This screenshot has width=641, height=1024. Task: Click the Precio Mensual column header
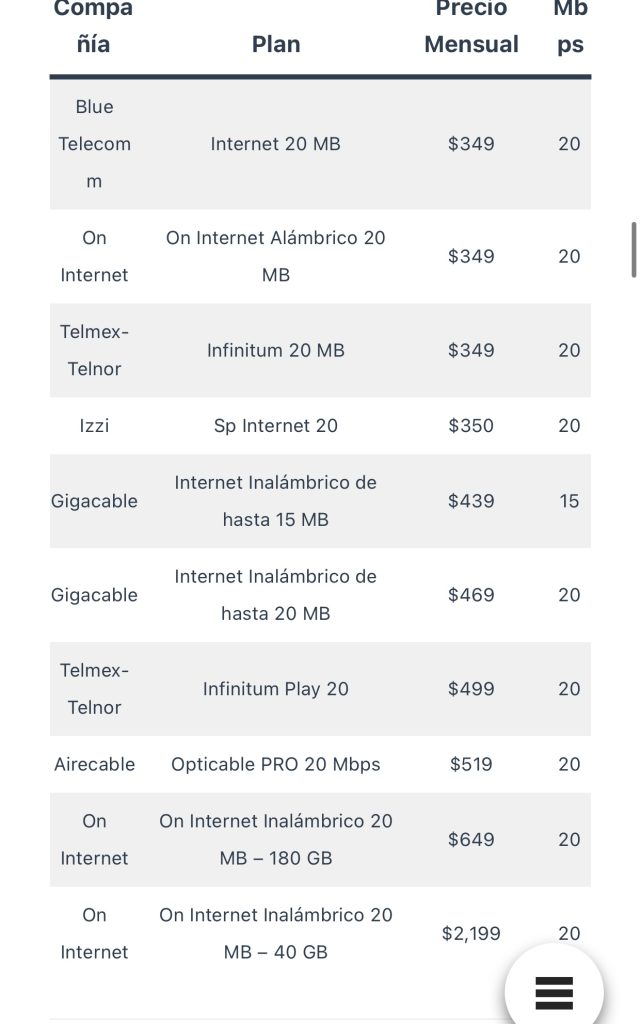471,26
